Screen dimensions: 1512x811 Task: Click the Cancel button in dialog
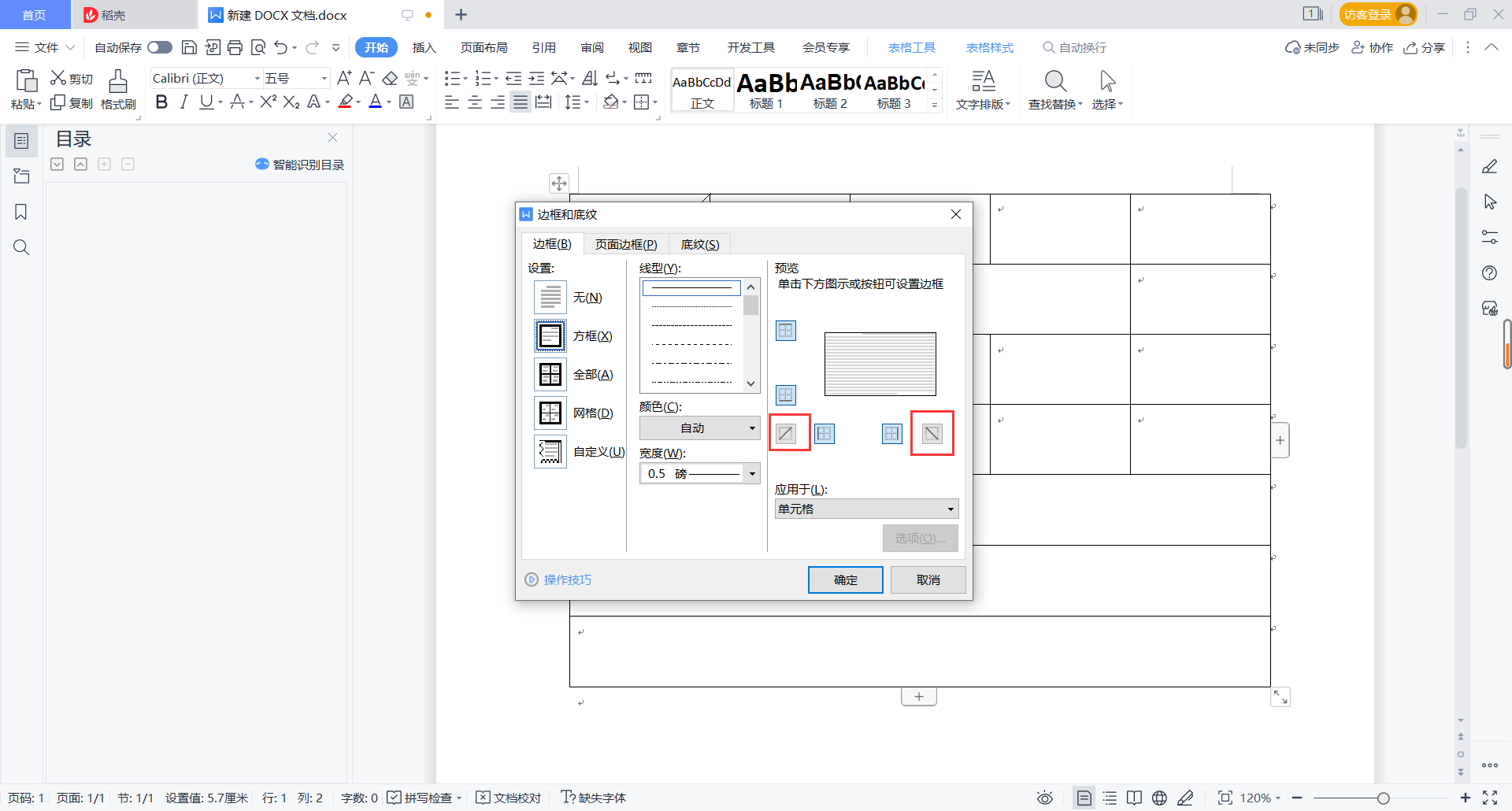tap(928, 580)
